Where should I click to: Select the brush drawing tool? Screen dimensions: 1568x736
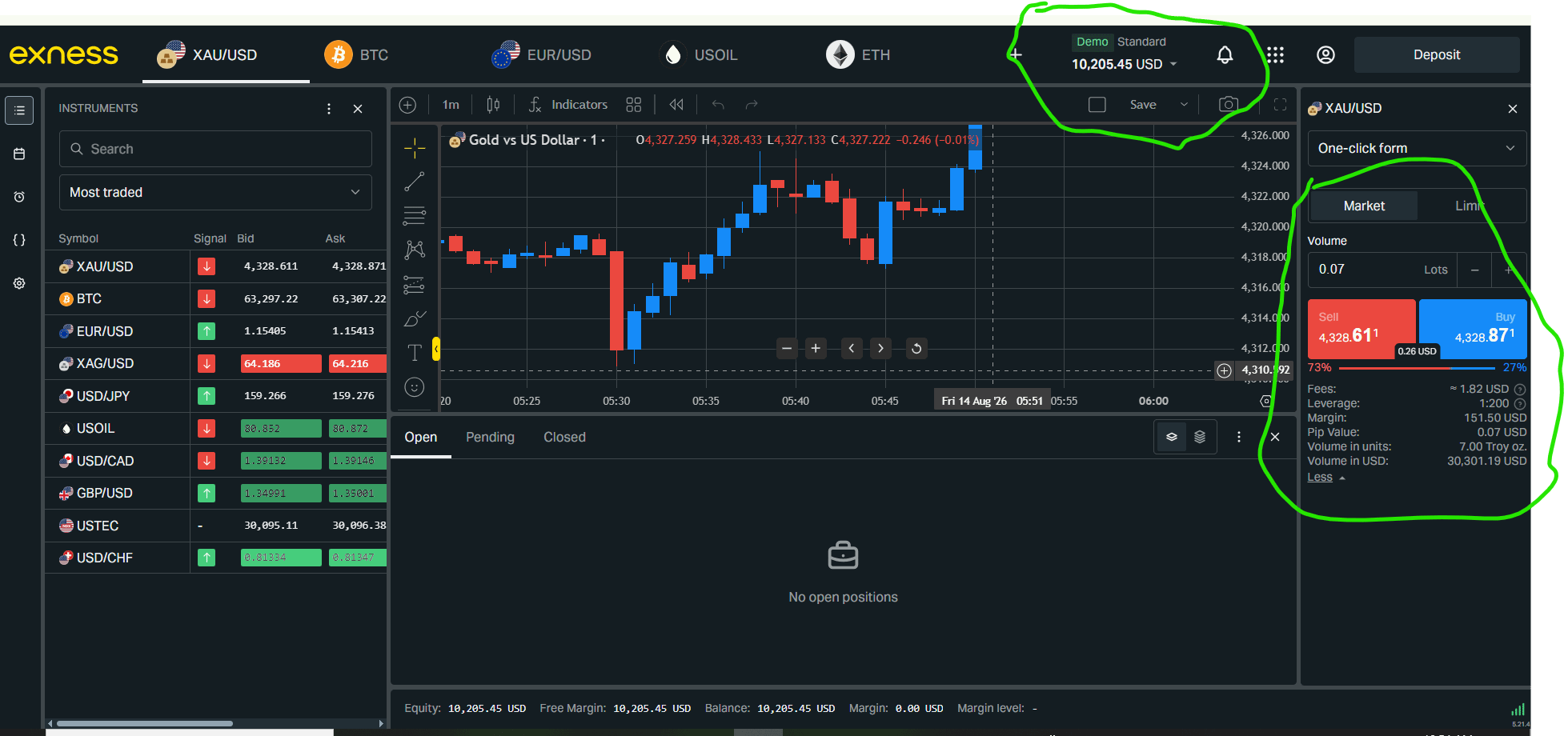415,319
